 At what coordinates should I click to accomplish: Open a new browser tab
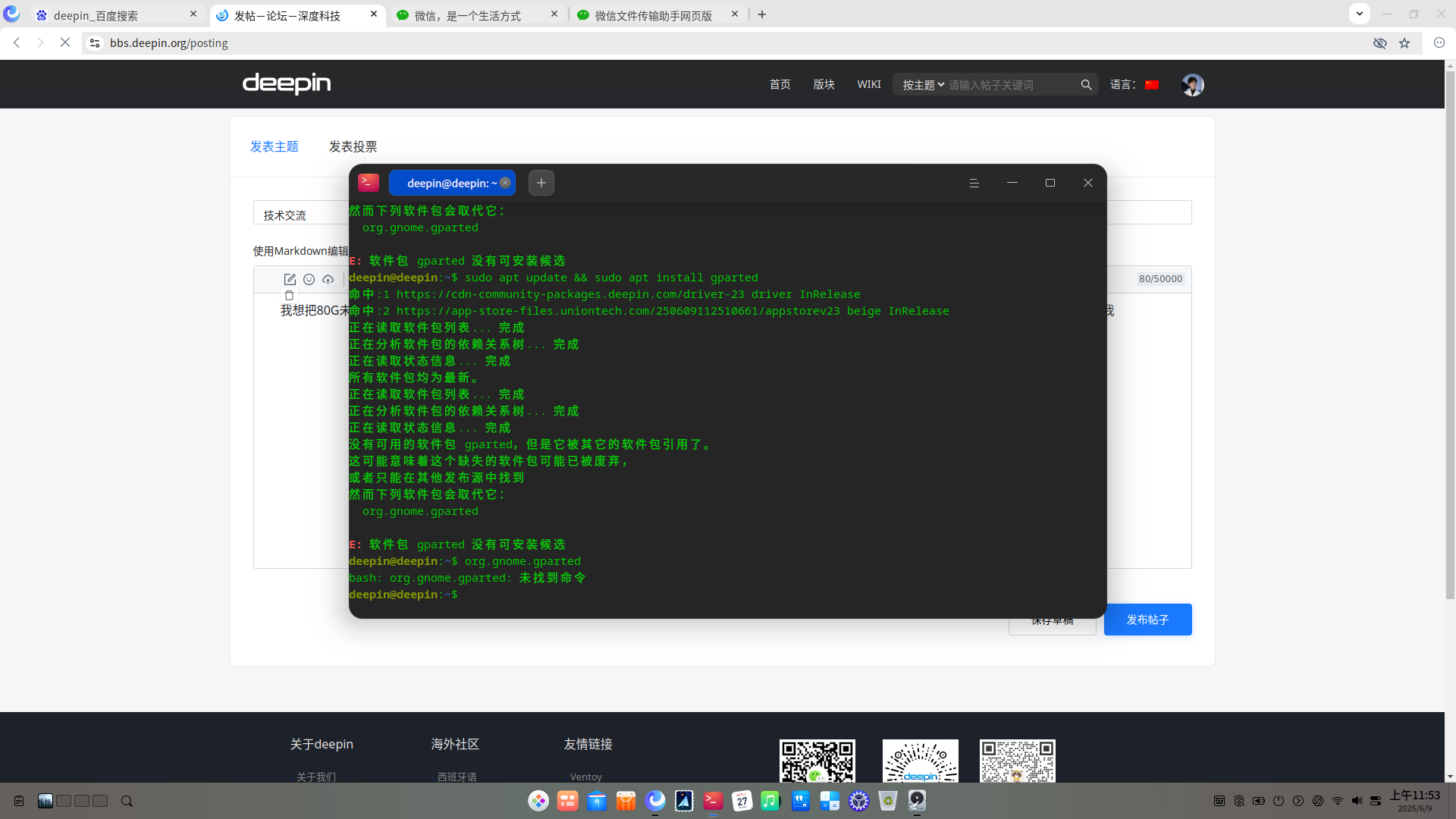[762, 14]
